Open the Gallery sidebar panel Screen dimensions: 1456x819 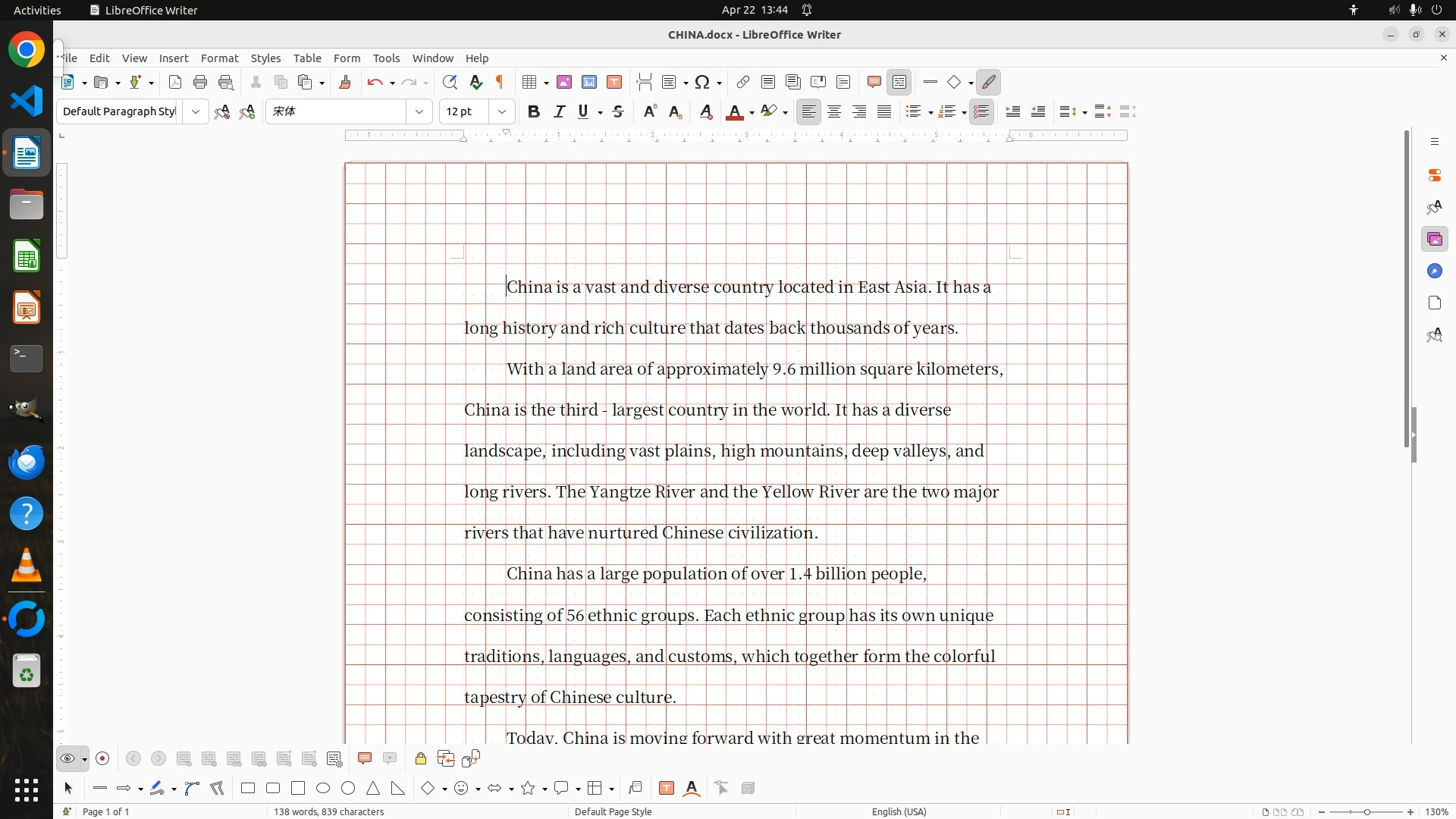(1434, 240)
